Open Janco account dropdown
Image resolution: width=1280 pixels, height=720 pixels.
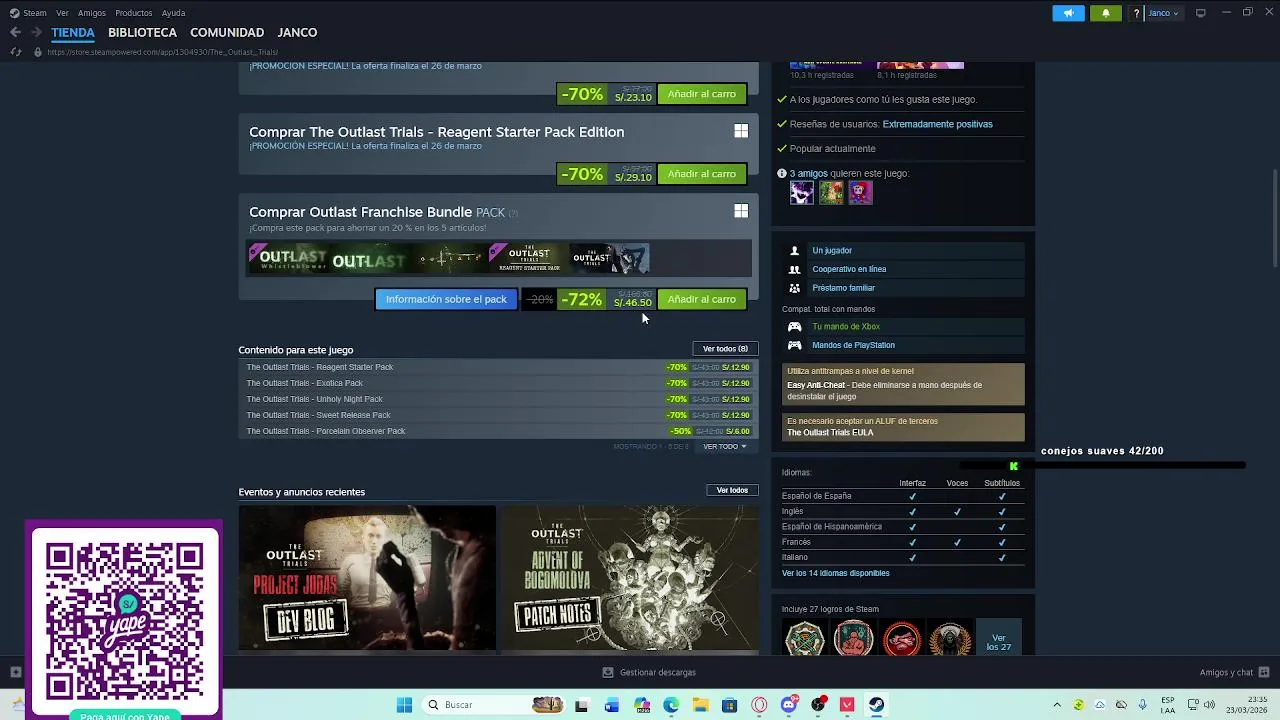tap(1163, 13)
